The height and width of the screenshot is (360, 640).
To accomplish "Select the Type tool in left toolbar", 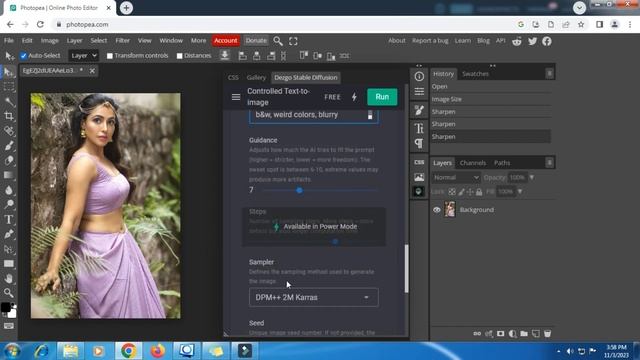I will click(x=9, y=220).
